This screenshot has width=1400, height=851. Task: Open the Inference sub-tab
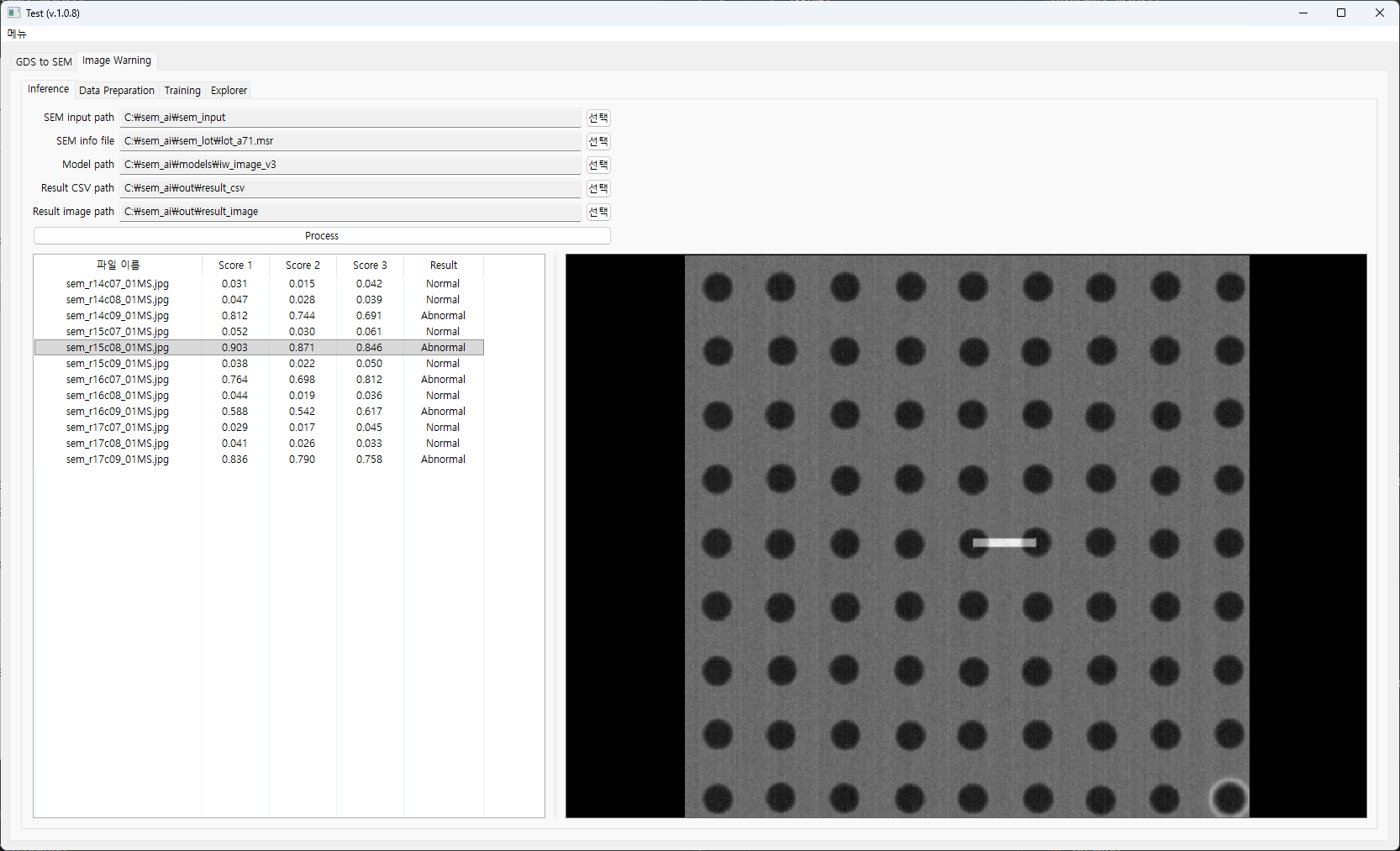point(48,89)
